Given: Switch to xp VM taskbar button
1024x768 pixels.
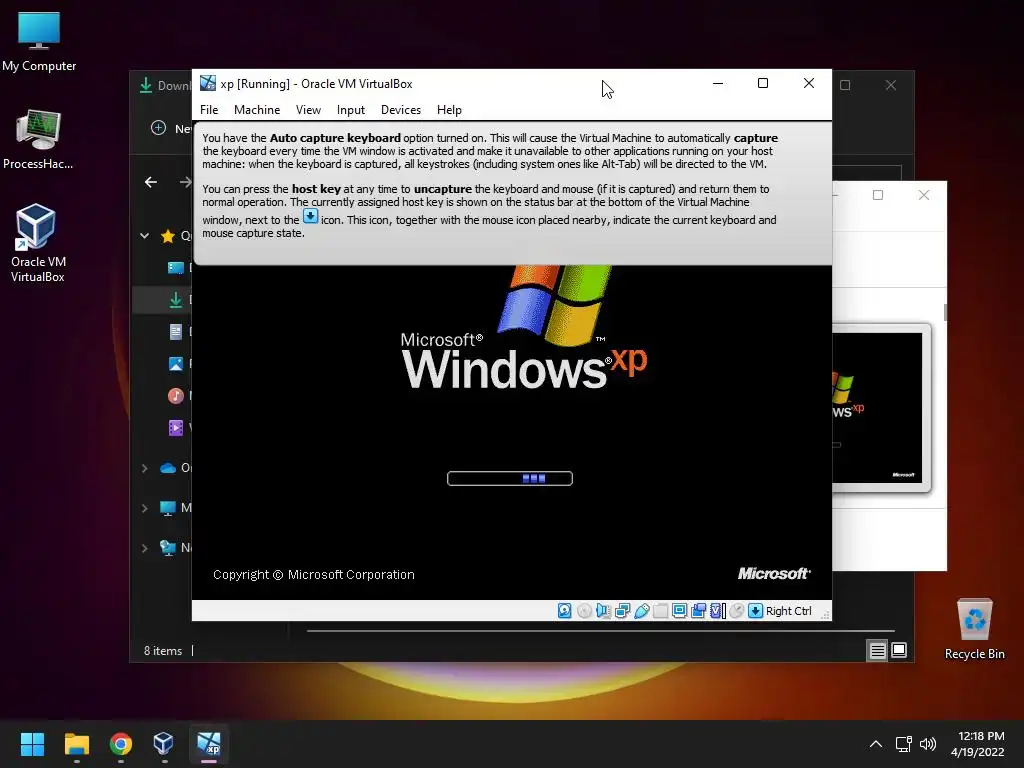Looking at the screenshot, I should pos(209,744).
